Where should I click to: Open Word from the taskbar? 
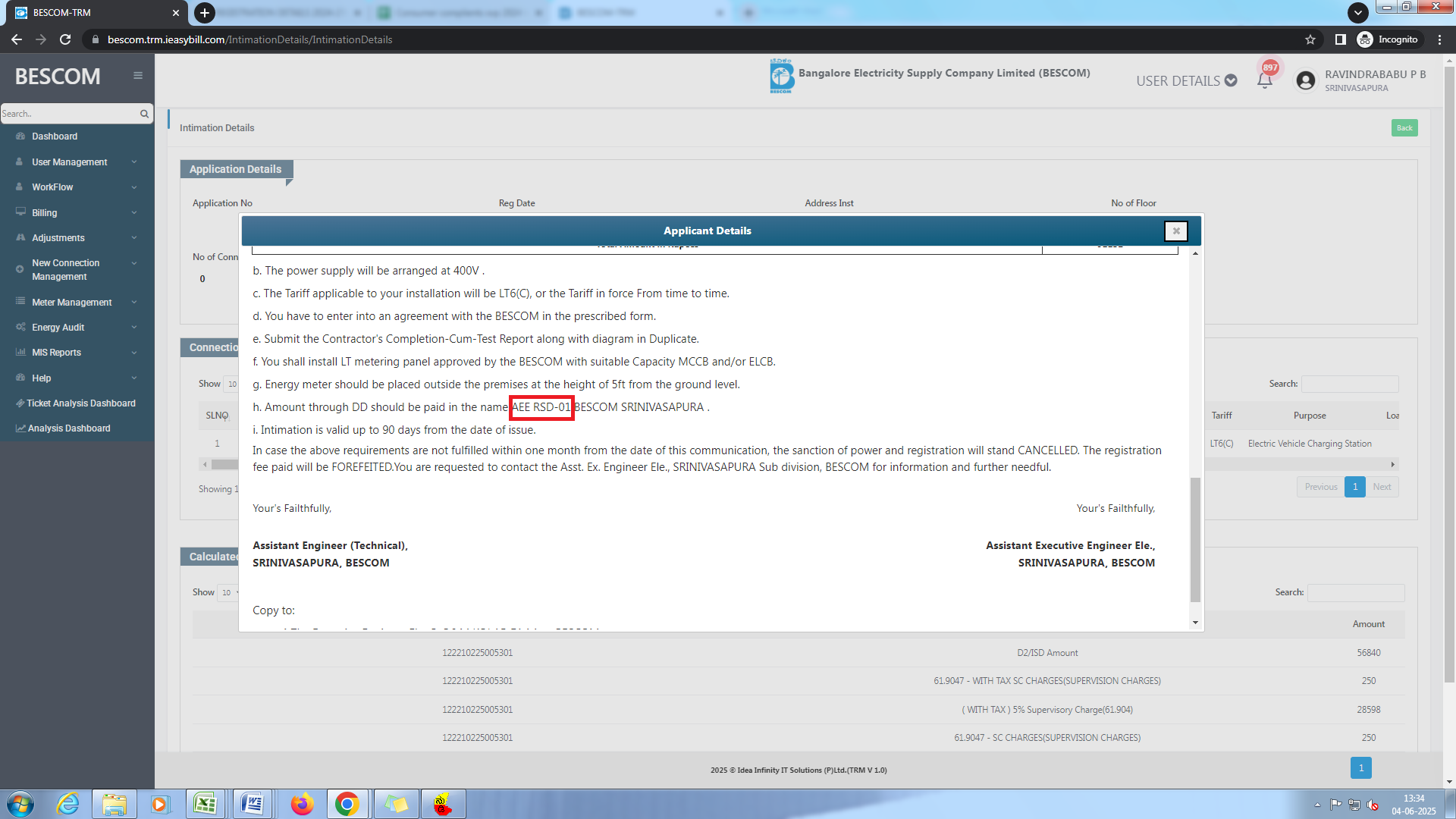[x=252, y=804]
